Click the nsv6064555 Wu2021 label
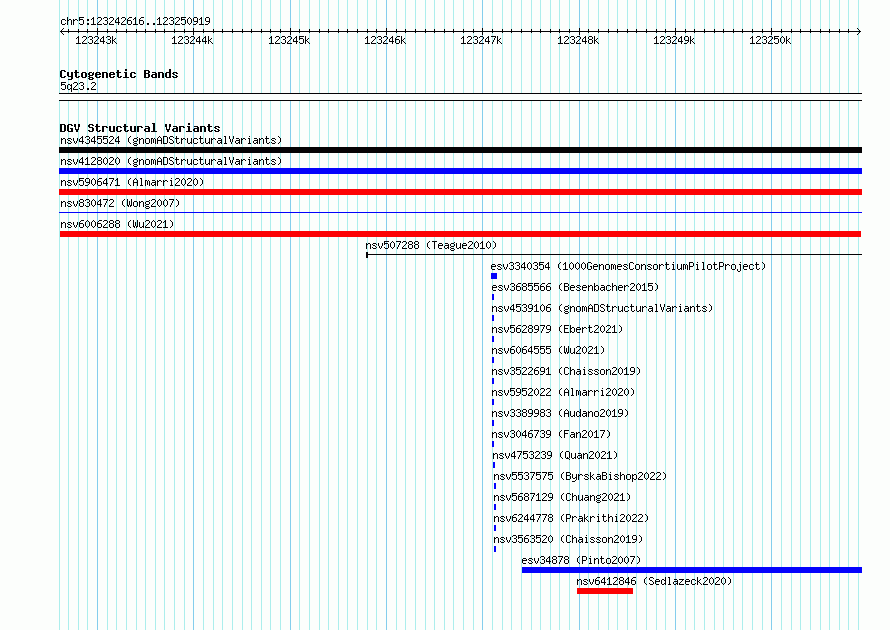The width and height of the screenshot is (890, 630). (548, 350)
